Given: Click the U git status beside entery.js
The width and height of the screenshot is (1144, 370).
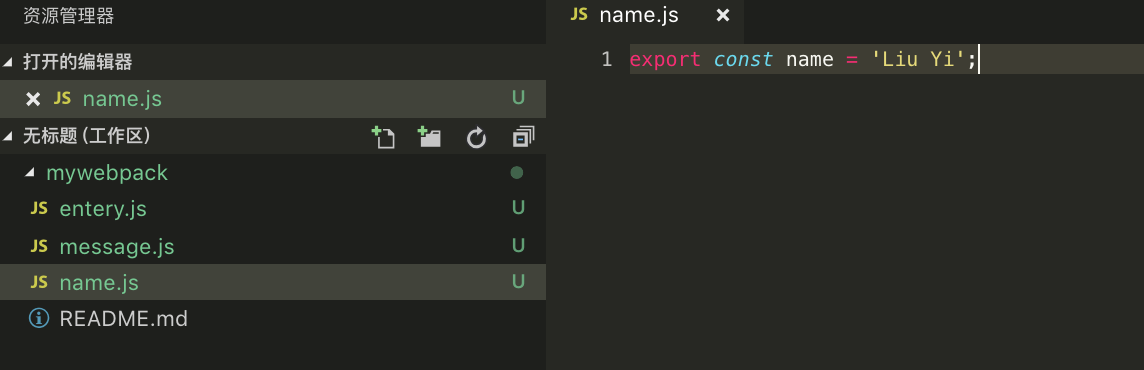Looking at the screenshot, I should [518, 208].
